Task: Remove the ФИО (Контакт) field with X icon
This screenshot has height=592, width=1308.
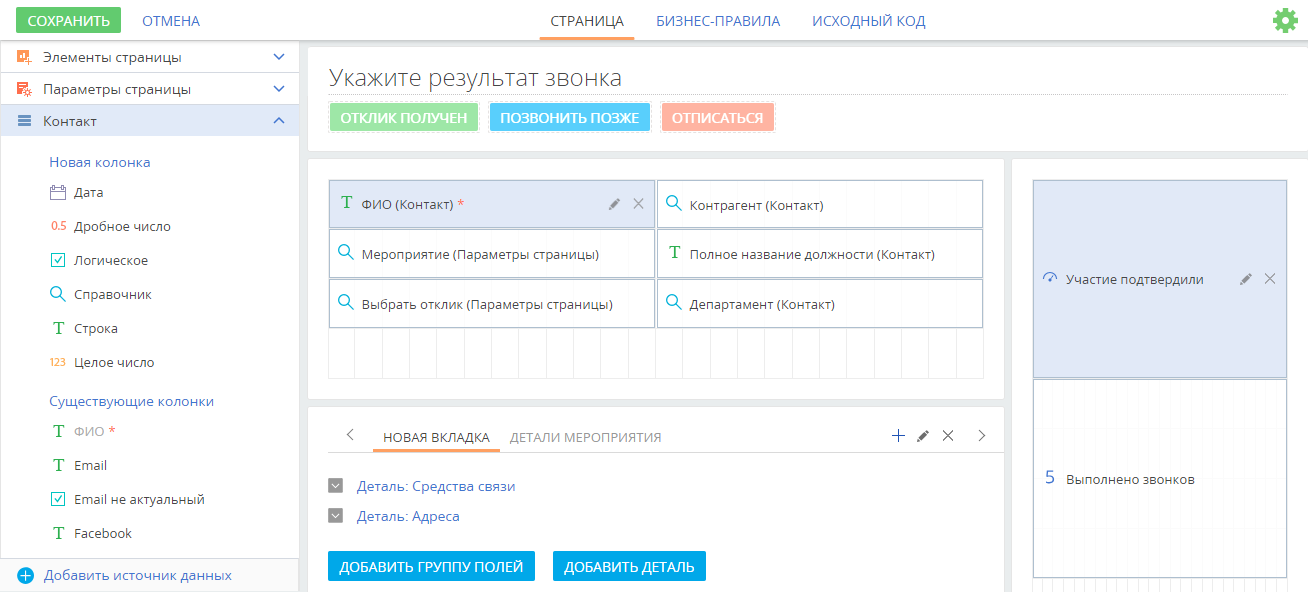Action: coord(638,204)
